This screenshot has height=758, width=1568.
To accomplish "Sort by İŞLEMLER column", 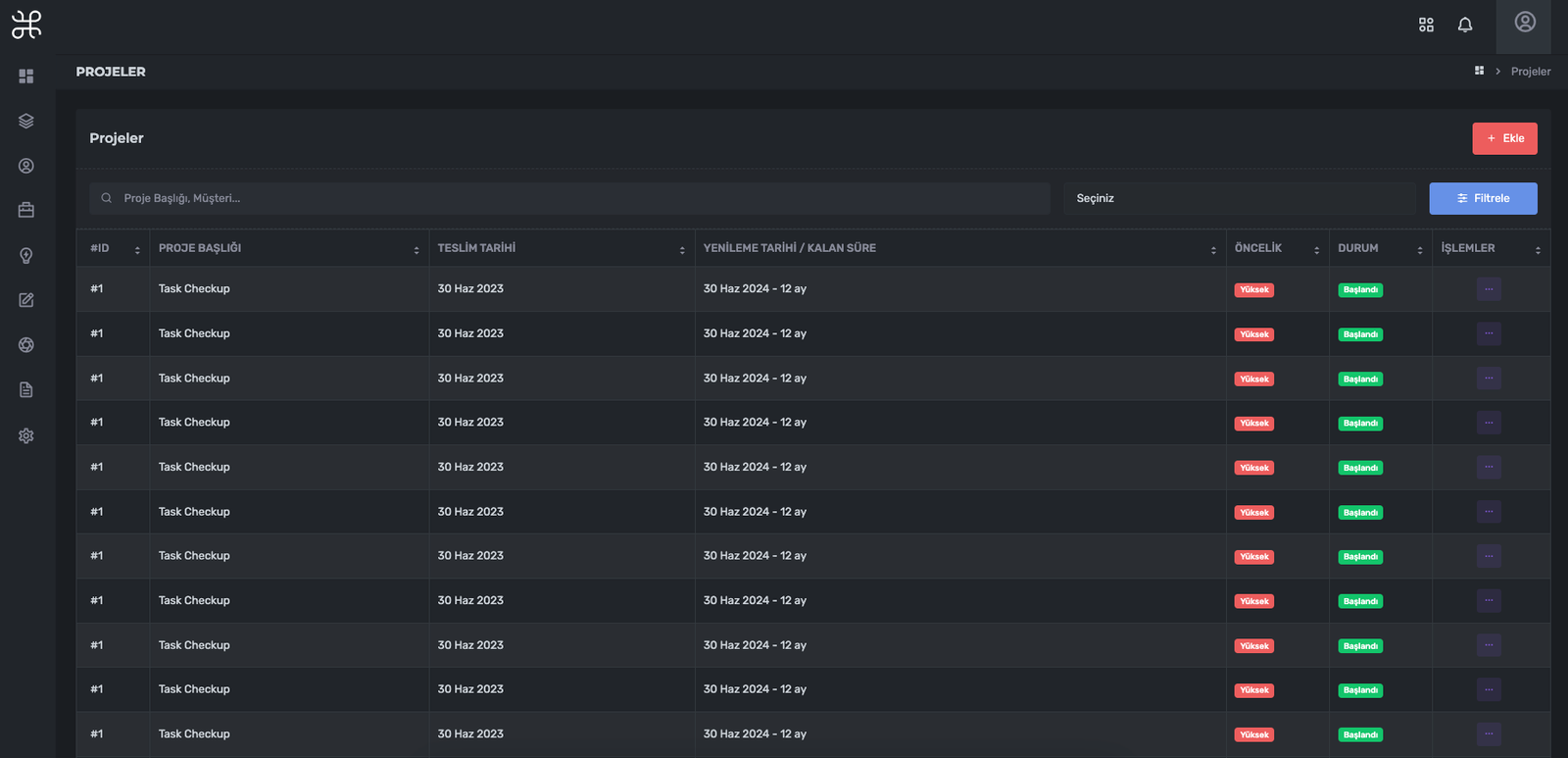I will 1491,248.
